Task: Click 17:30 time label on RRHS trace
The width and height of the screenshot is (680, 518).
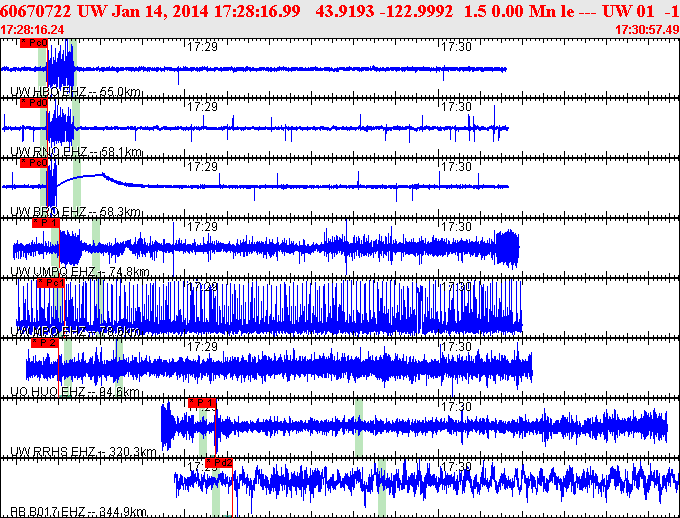Action: [x=456, y=407]
